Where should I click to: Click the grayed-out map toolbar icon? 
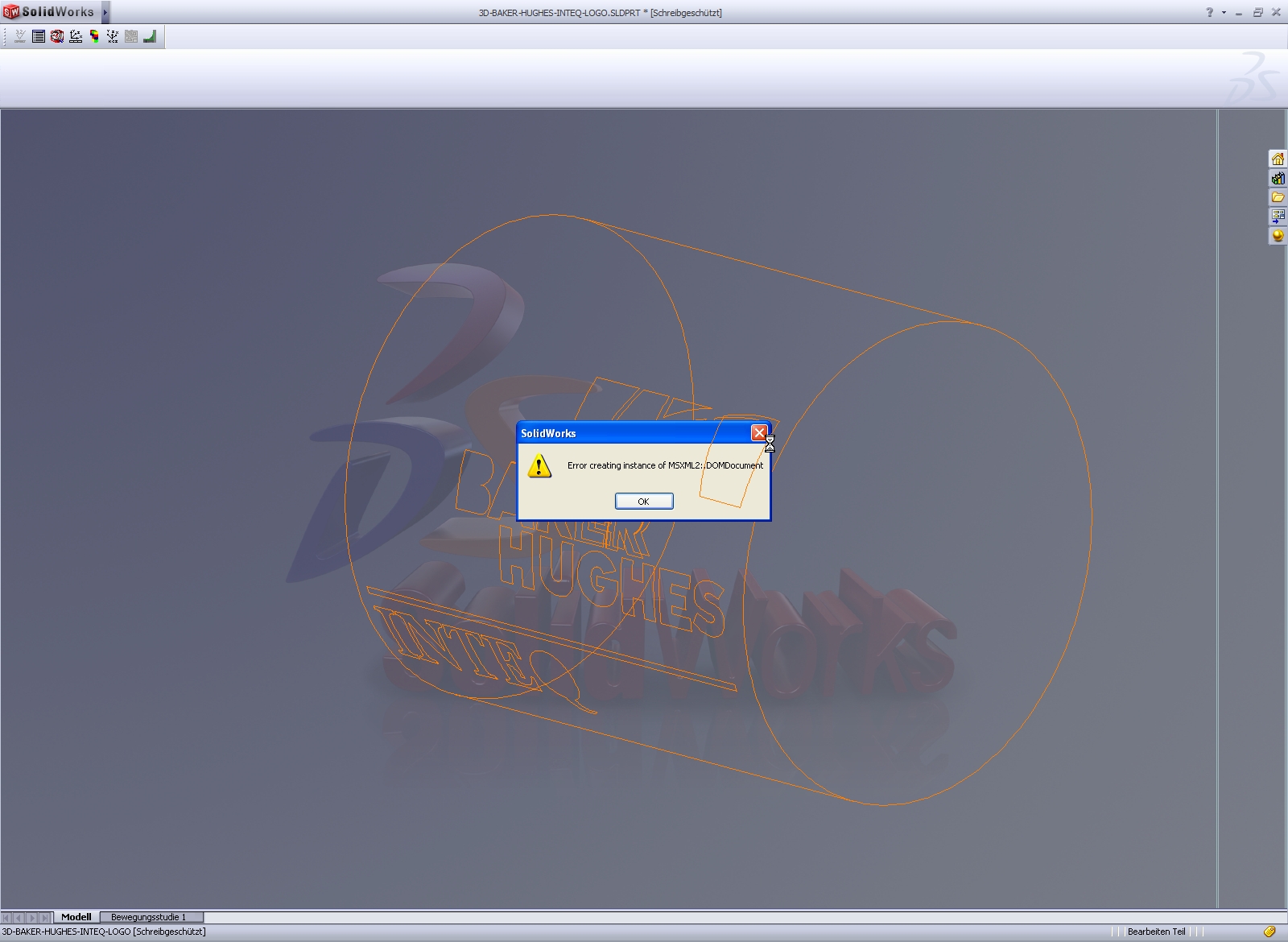[x=131, y=36]
